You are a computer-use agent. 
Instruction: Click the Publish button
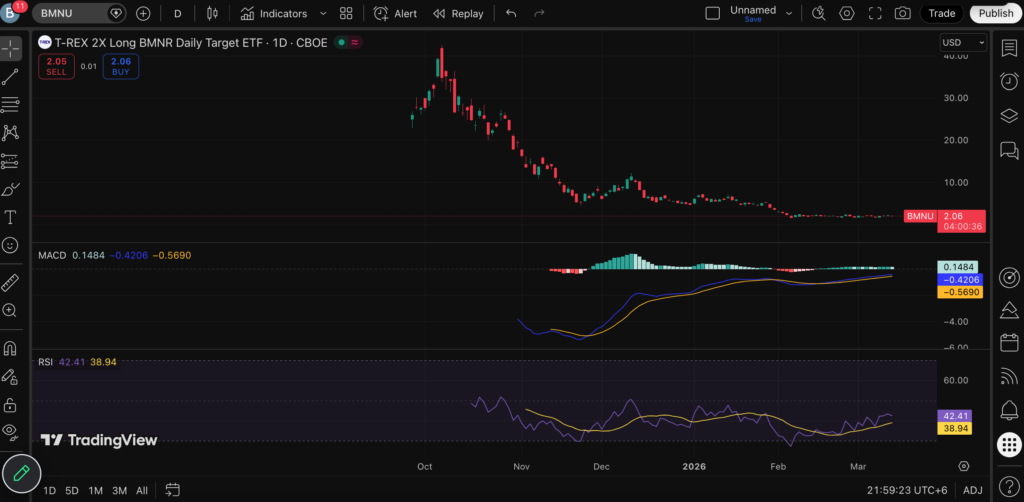pos(995,14)
